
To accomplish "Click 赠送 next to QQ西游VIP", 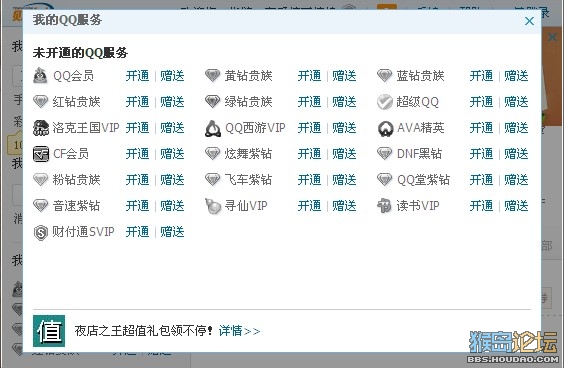I will 344,128.
